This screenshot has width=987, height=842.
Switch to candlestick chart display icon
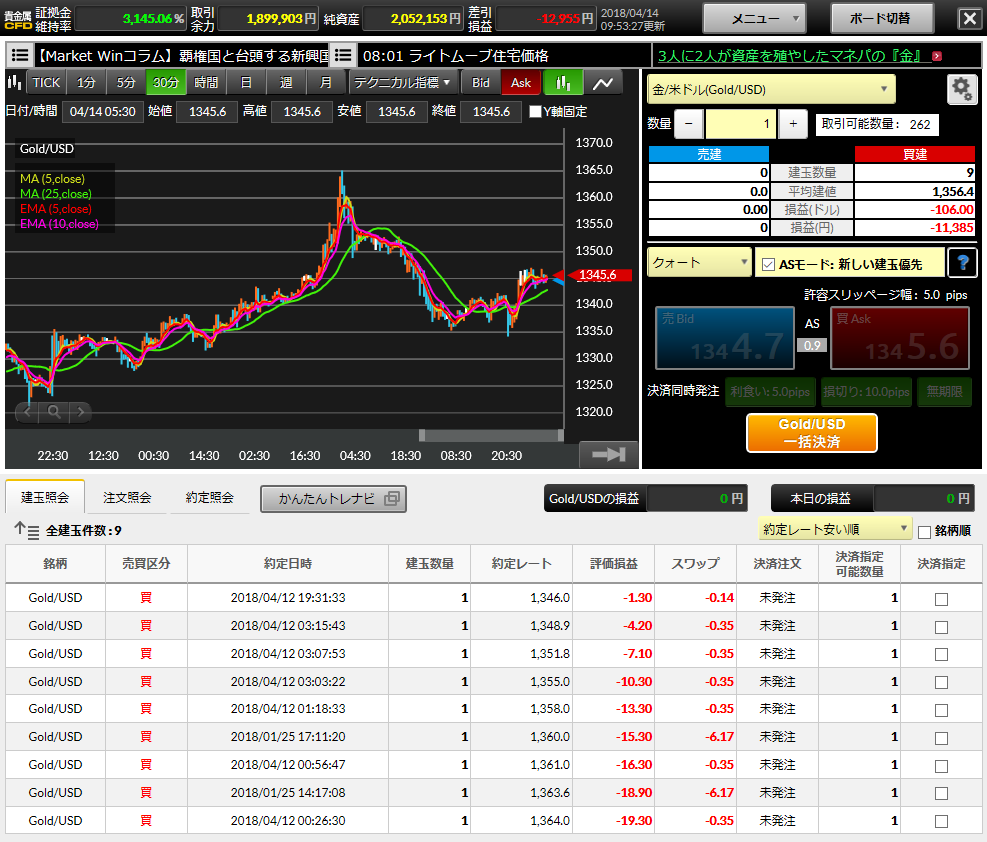pos(563,82)
